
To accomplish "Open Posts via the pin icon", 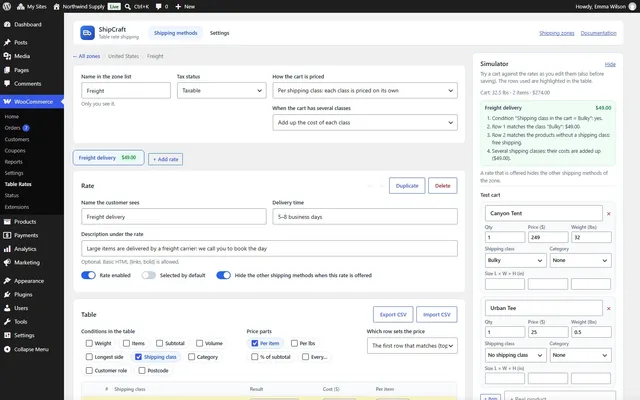I will 7,42.
